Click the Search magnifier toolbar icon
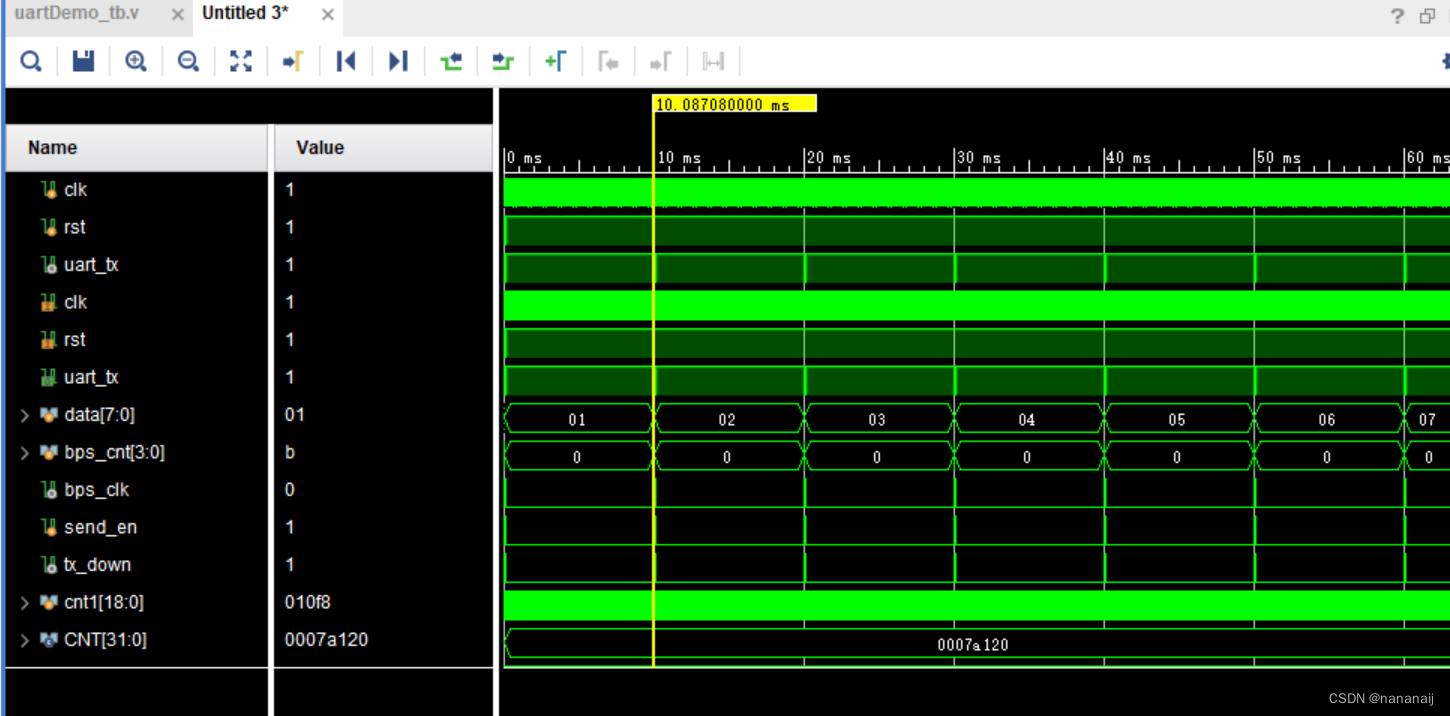This screenshot has height=716, width=1450. pos(31,62)
